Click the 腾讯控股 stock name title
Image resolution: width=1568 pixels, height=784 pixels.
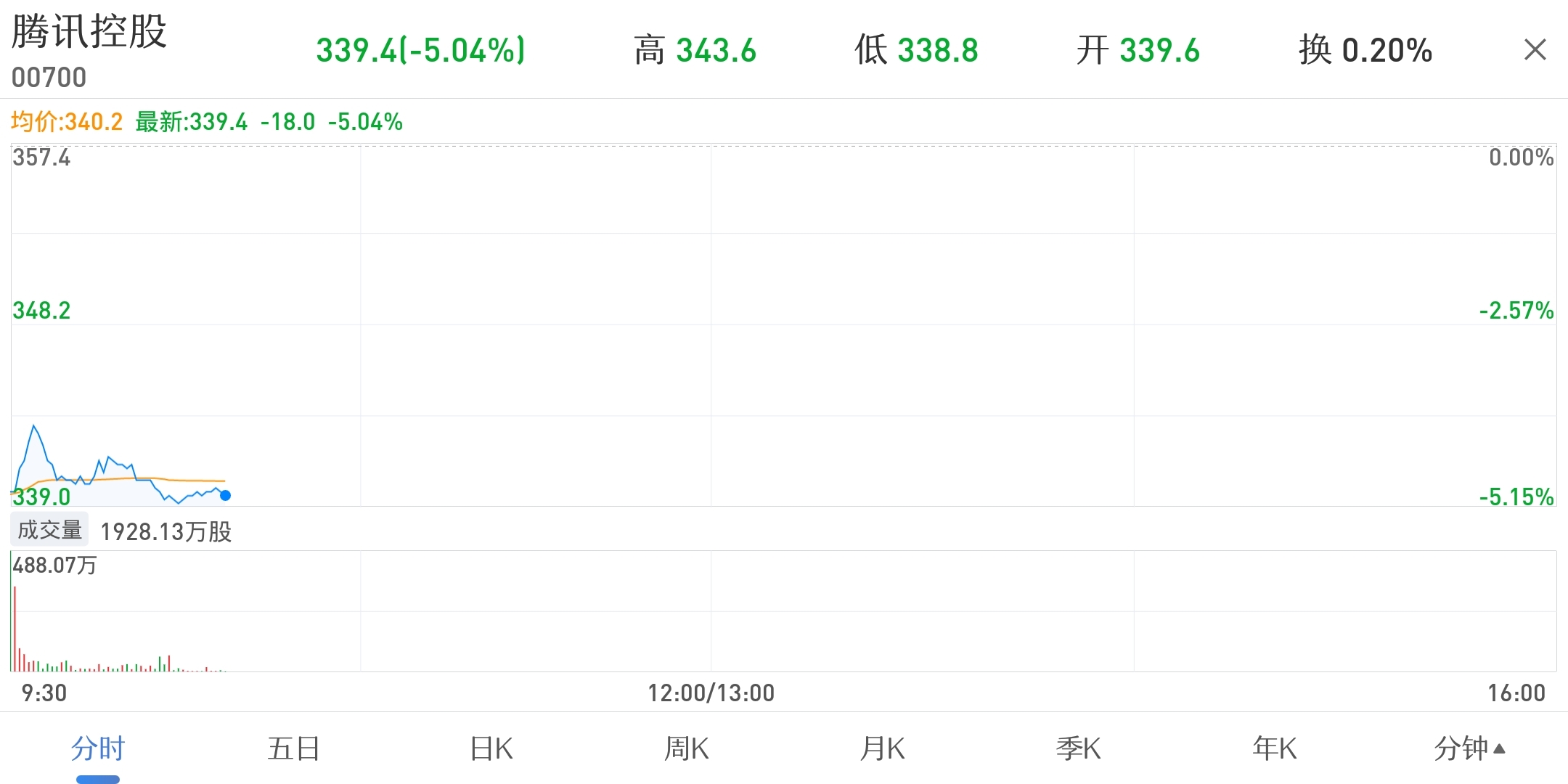(89, 32)
